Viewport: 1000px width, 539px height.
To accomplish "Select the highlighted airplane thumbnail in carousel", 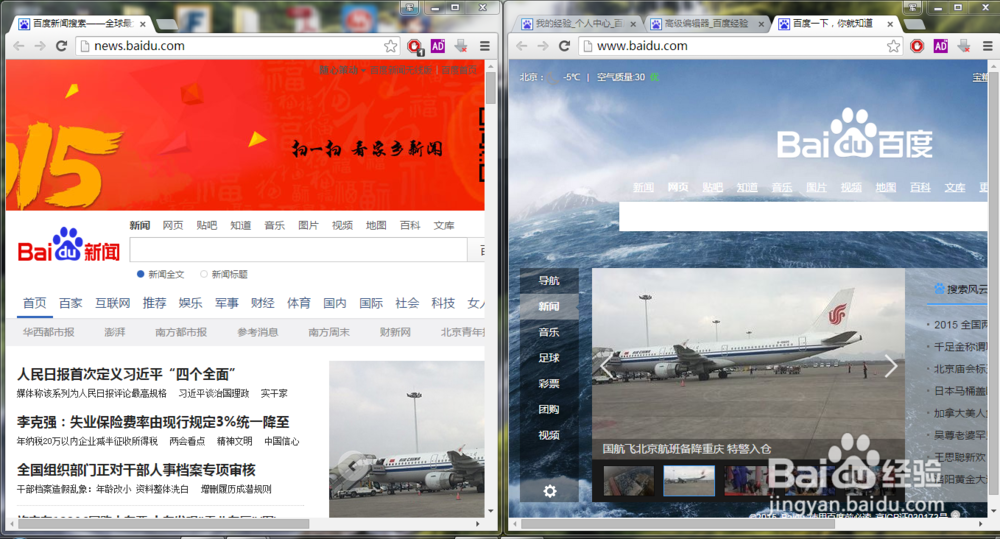I will coord(689,481).
